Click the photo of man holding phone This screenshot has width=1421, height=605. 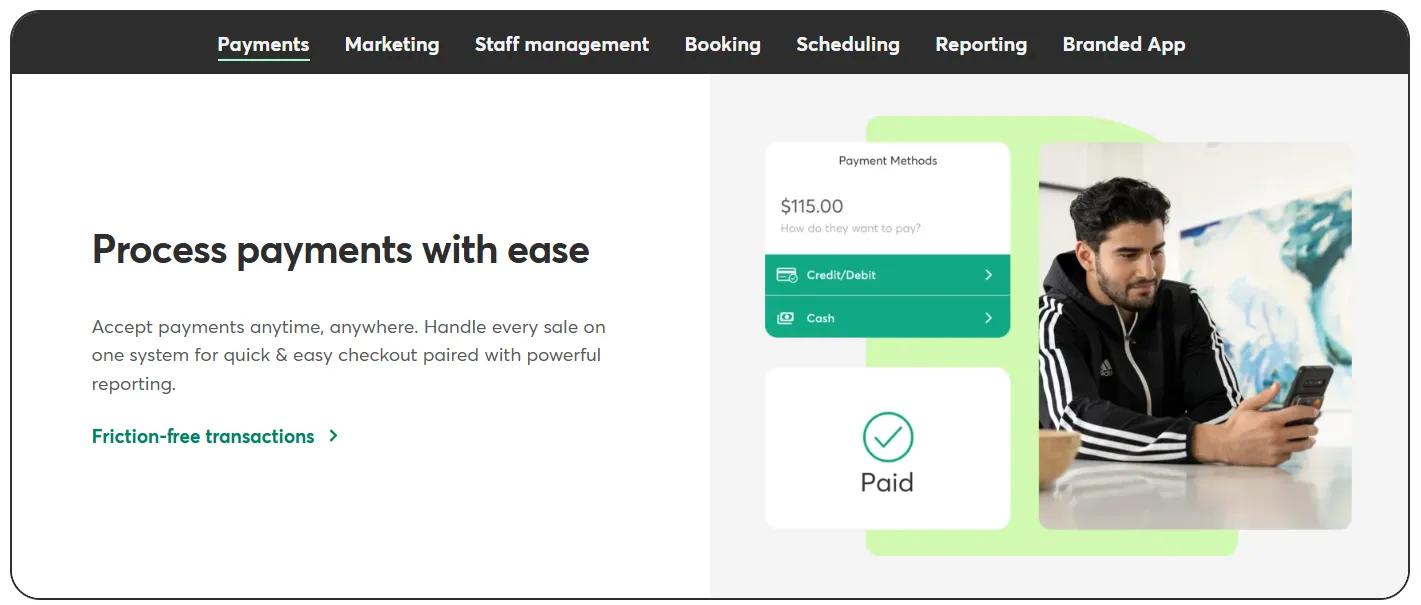(1194, 335)
